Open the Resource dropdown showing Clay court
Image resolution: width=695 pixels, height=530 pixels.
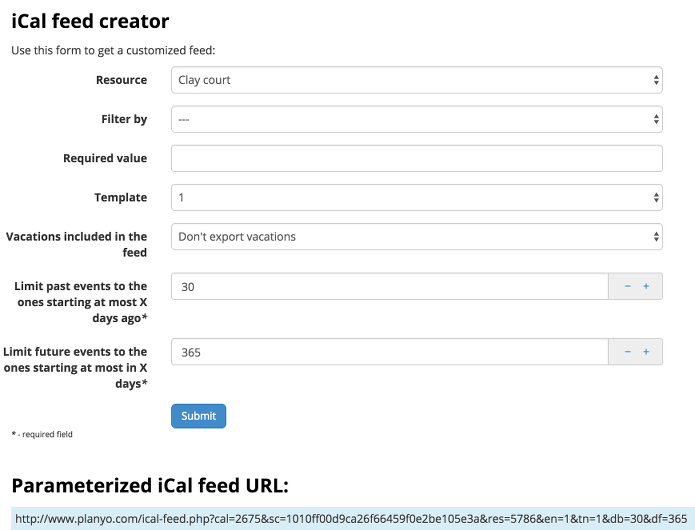click(x=416, y=80)
